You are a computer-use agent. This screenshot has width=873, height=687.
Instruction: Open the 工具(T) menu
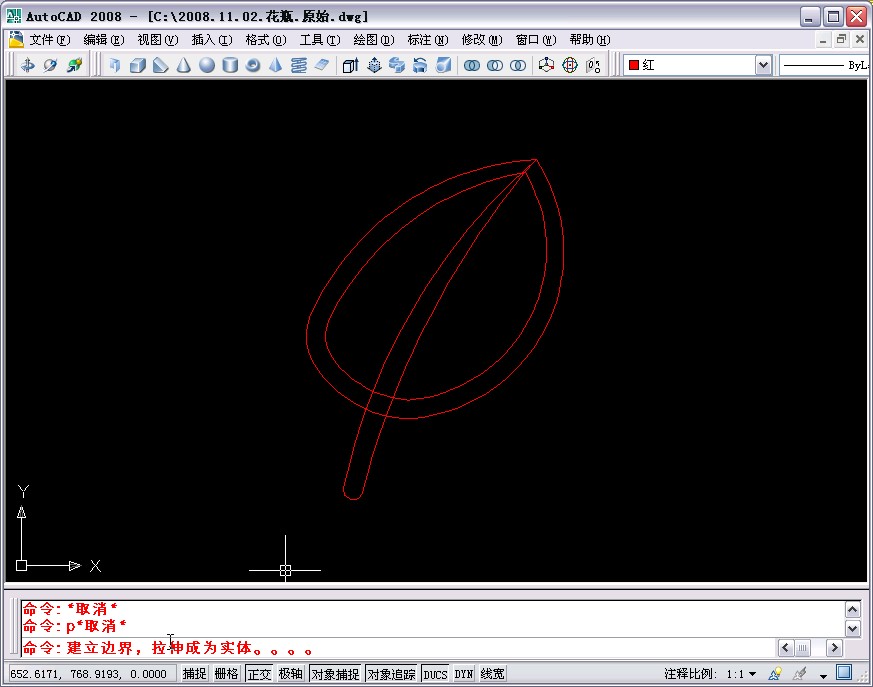point(320,40)
